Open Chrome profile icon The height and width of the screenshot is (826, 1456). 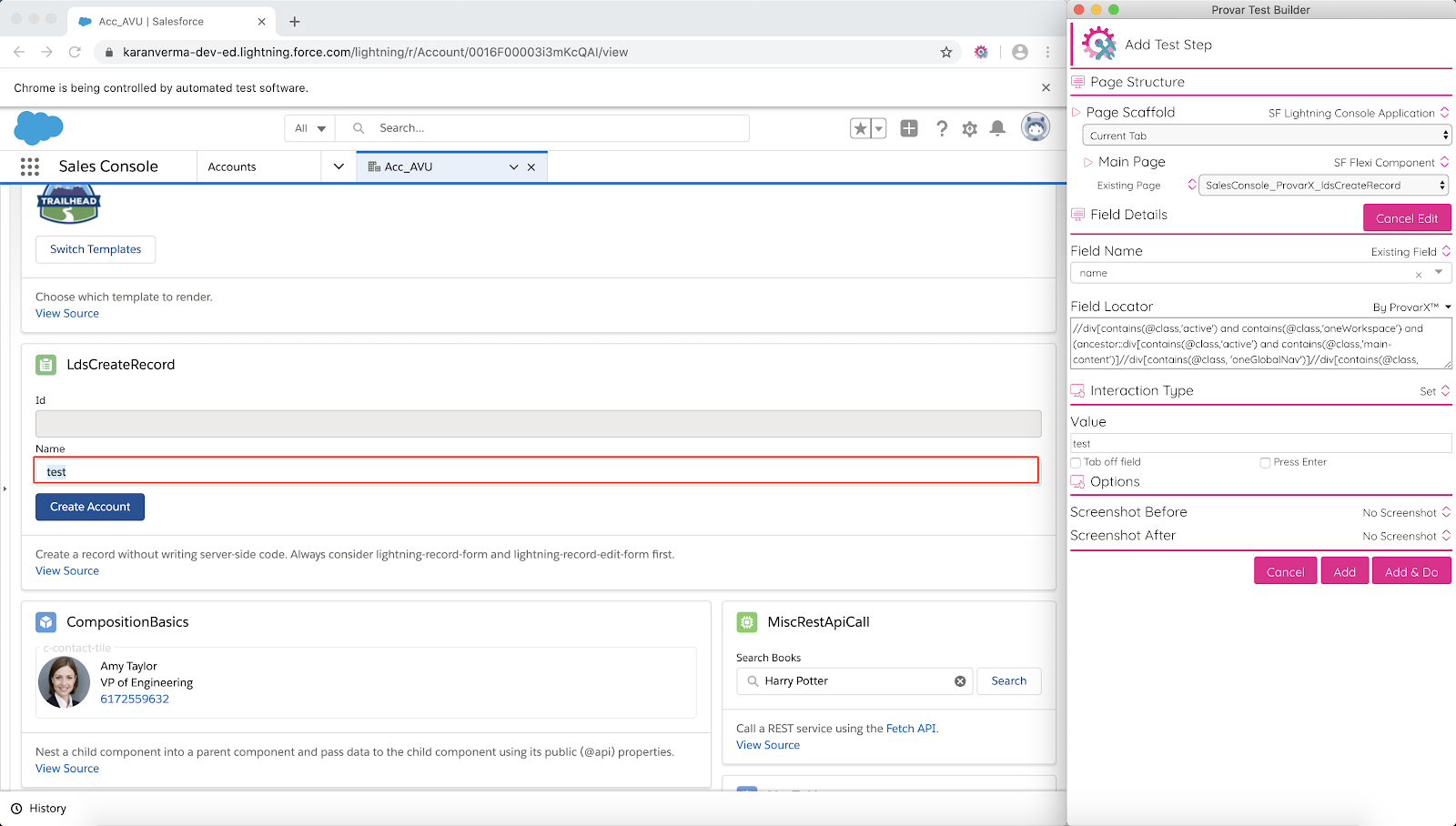tap(1020, 52)
